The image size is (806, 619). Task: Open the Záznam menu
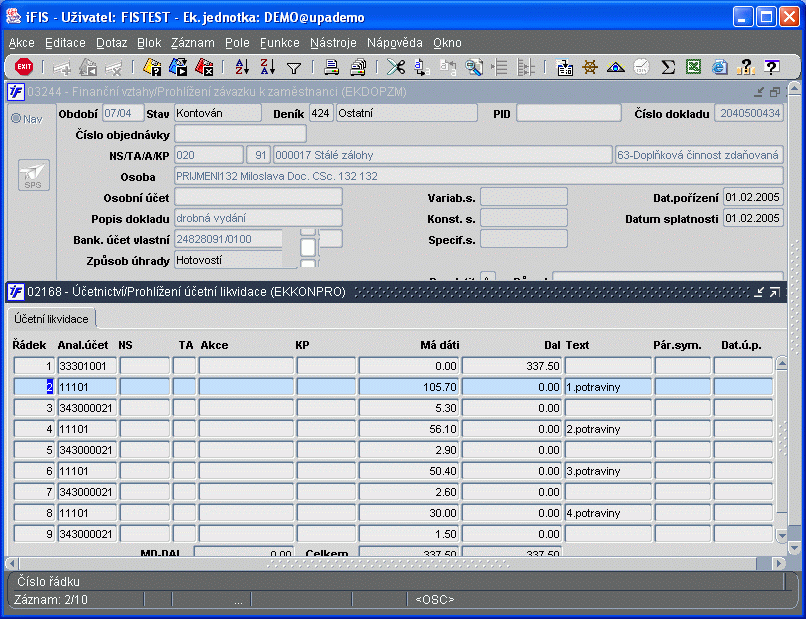(x=192, y=43)
